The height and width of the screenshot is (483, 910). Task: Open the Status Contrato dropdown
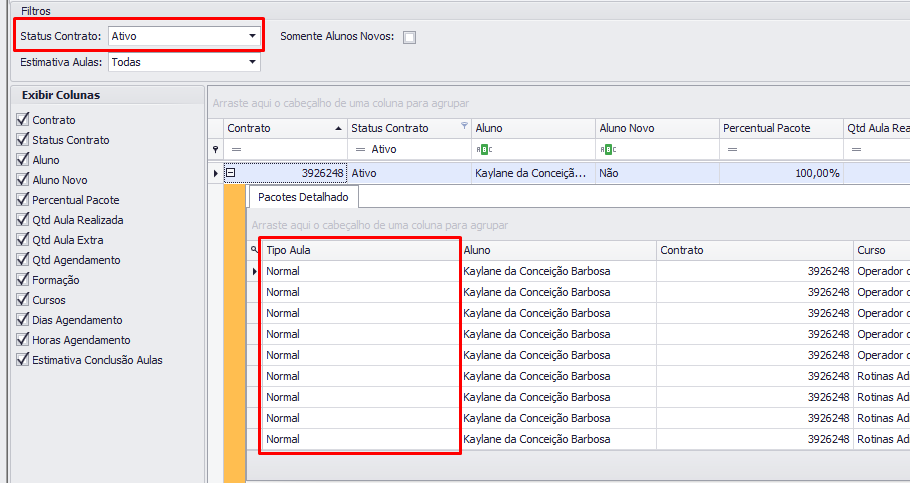252,36
